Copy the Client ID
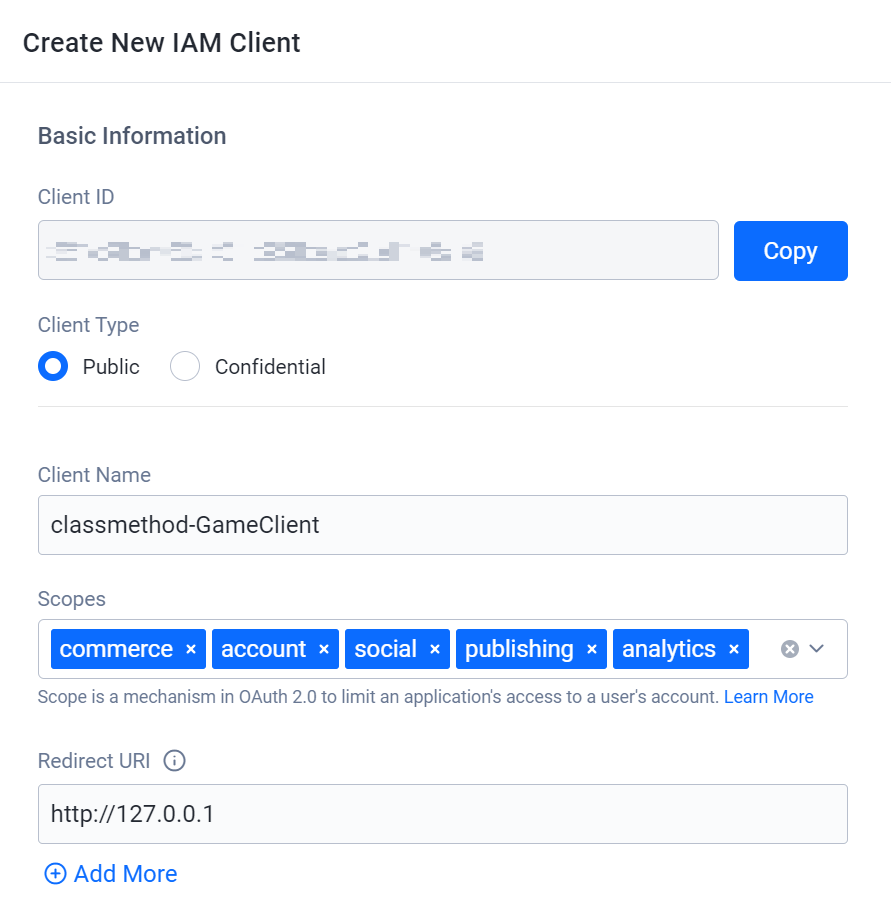The image size is (891, 915). pos(790,251)
